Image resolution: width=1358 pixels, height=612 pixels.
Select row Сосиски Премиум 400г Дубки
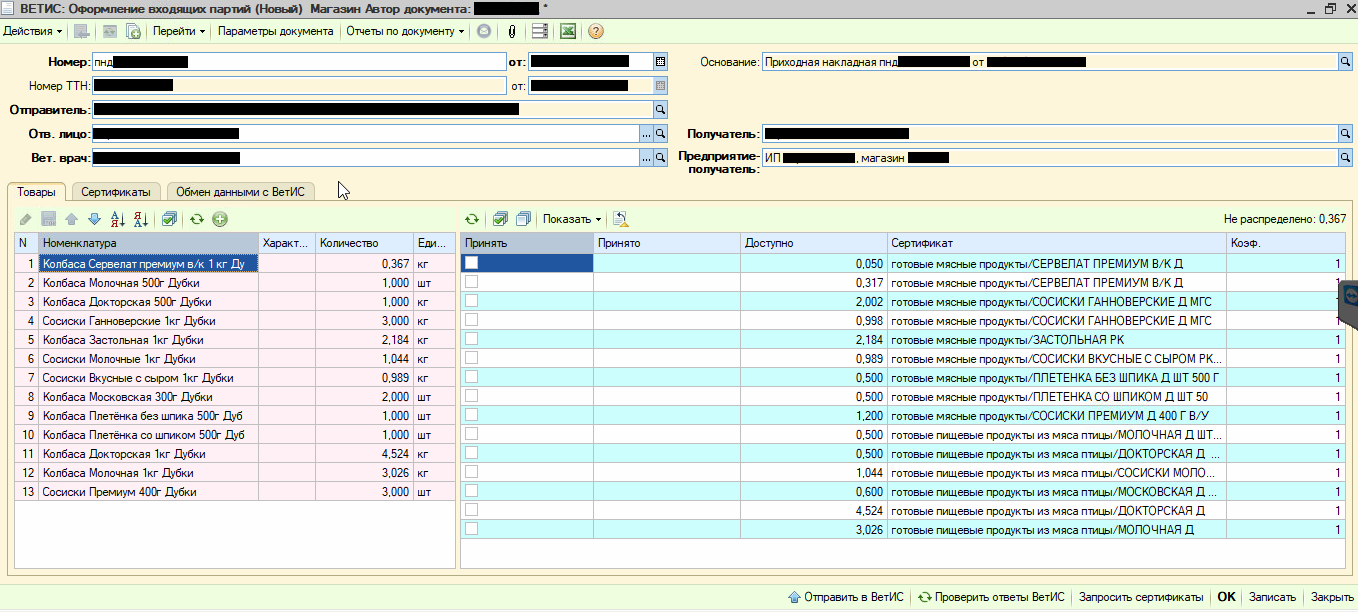pos(234,491)
